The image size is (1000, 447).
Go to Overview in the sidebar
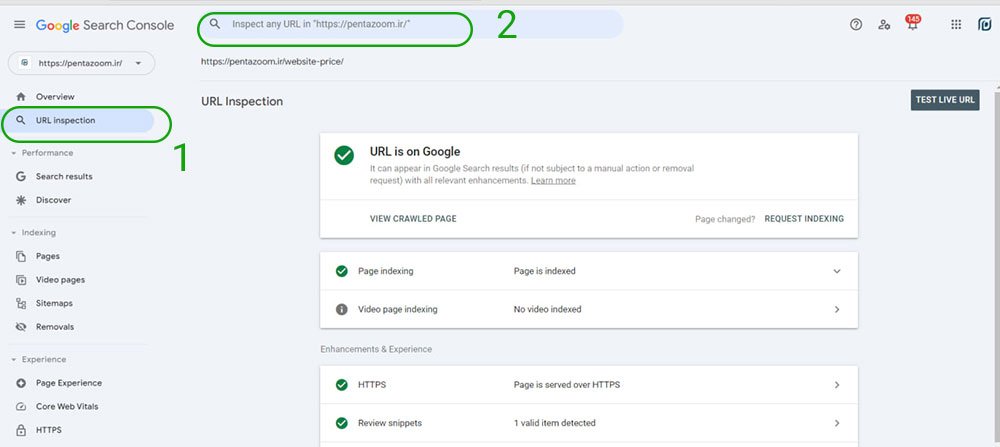point(55,97)
